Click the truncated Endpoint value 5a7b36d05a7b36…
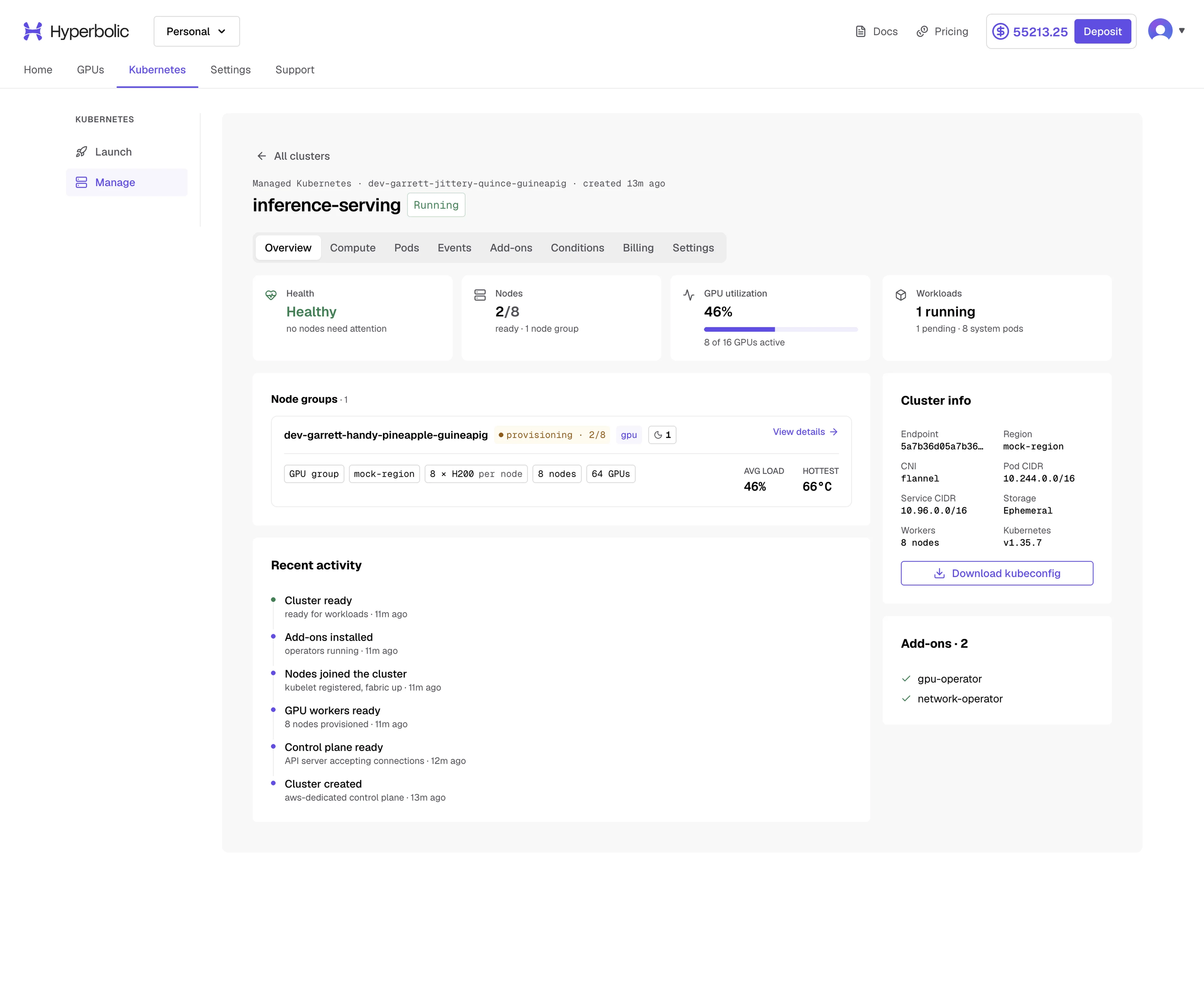 [x=942, y=447]
